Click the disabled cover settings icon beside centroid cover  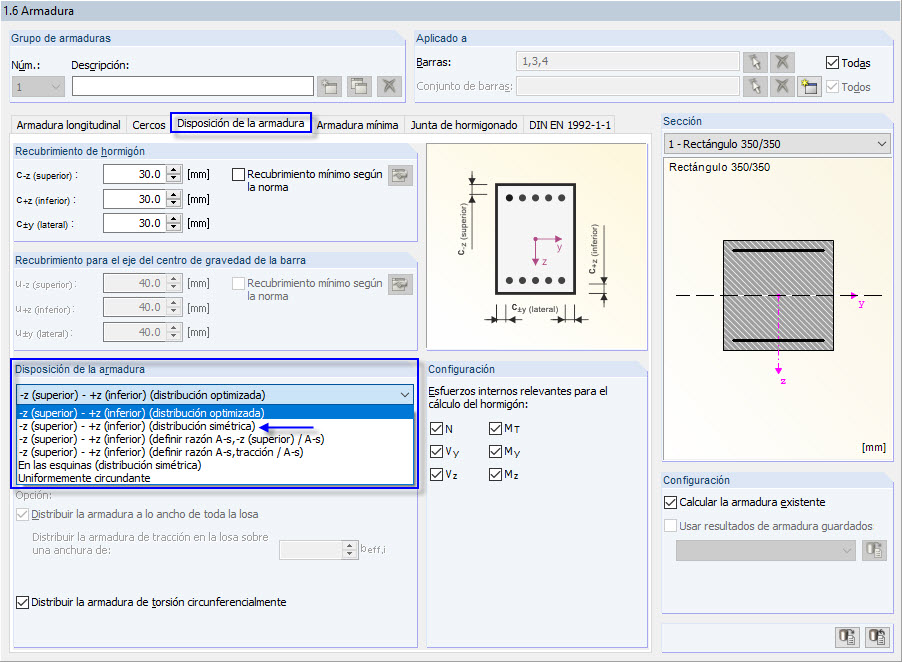[400, 284]
